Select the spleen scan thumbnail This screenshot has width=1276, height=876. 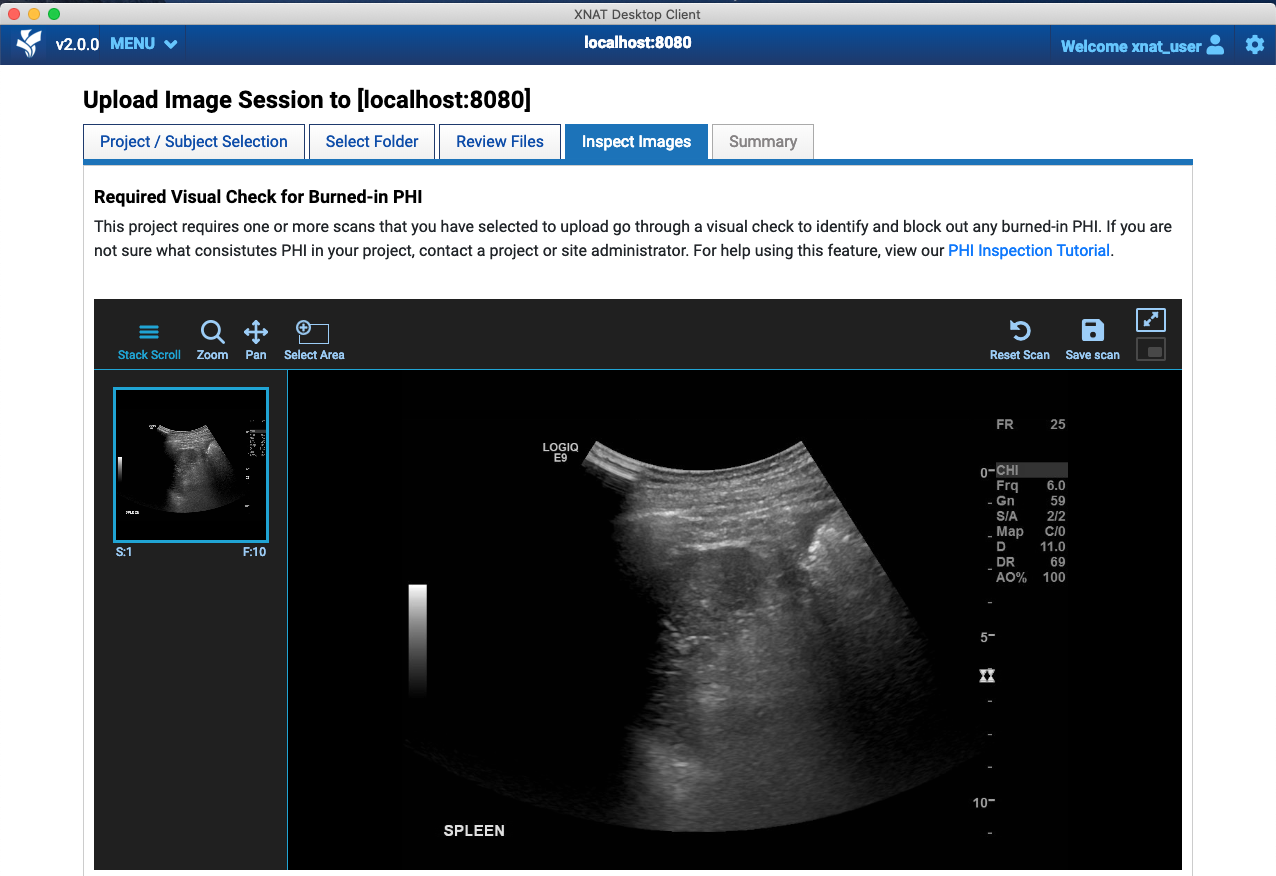click(x=191, y=465)
